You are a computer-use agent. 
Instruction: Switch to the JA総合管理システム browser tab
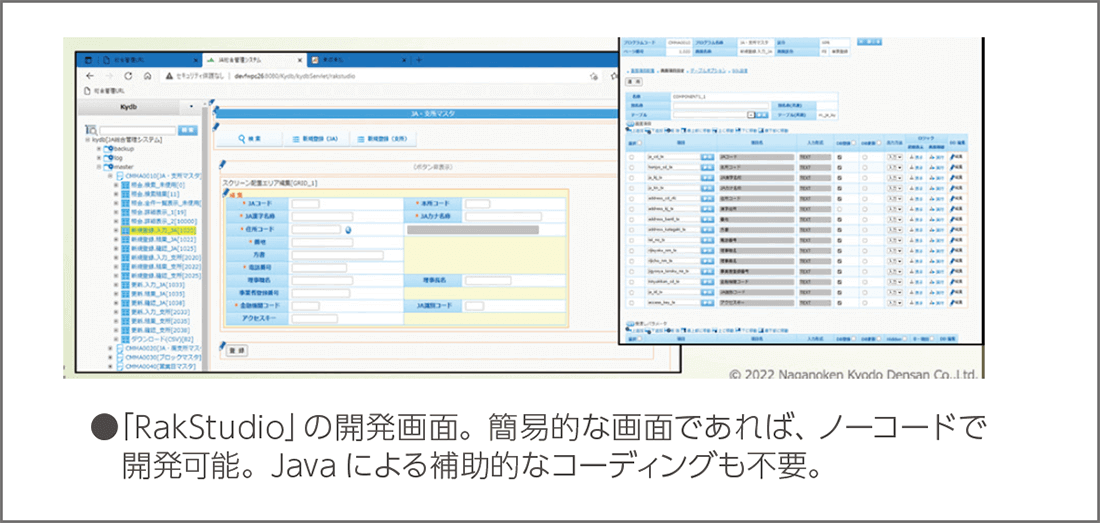coord(252,60)
